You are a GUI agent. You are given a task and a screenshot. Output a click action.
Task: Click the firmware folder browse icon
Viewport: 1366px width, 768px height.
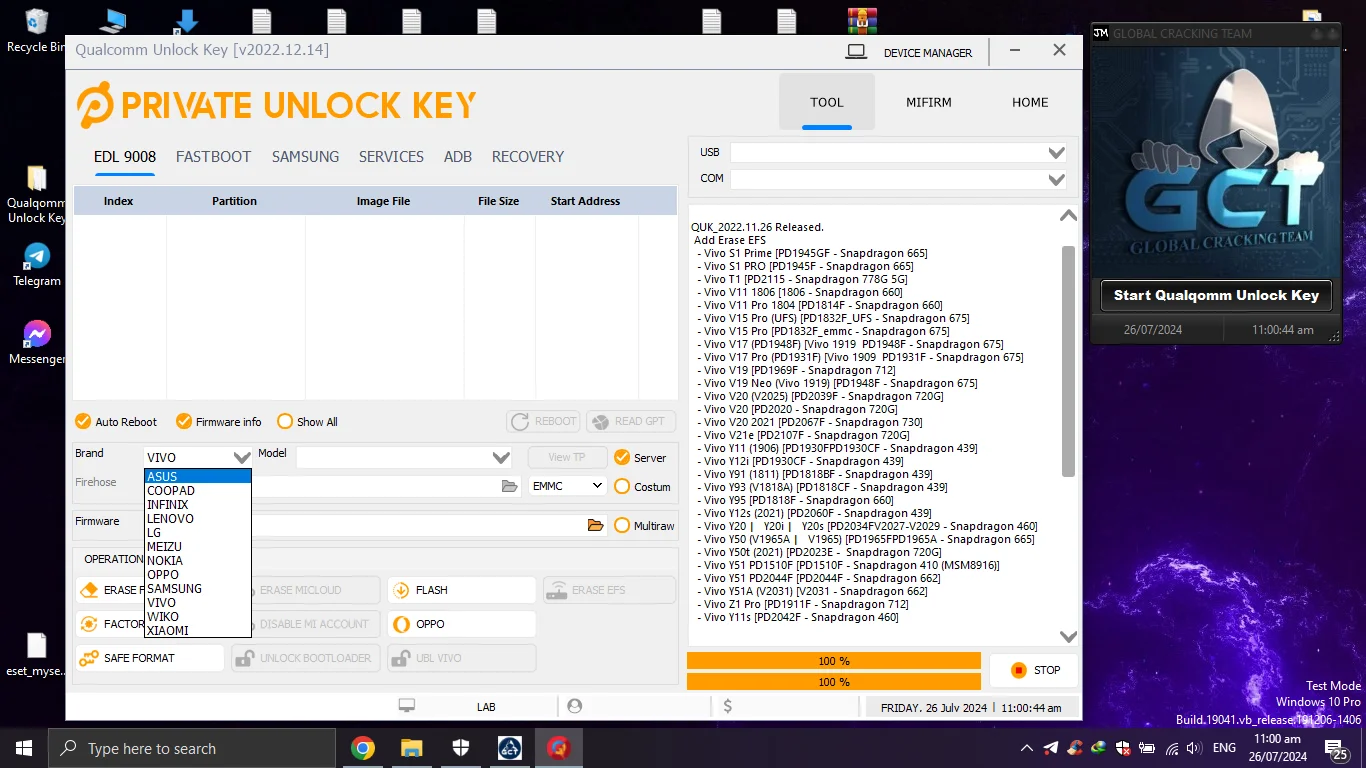pyautogui.click(x=596, y=525)
